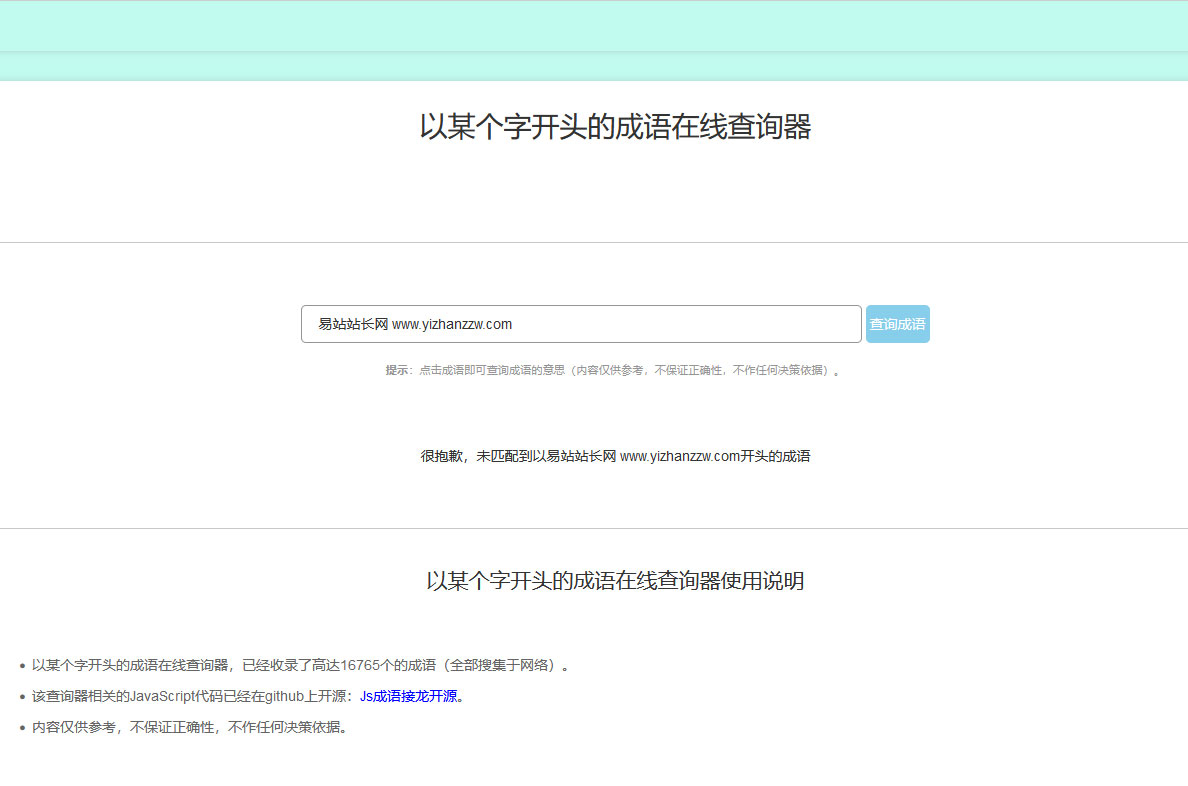Click the 查询成语 blue search button

point(897,323)
